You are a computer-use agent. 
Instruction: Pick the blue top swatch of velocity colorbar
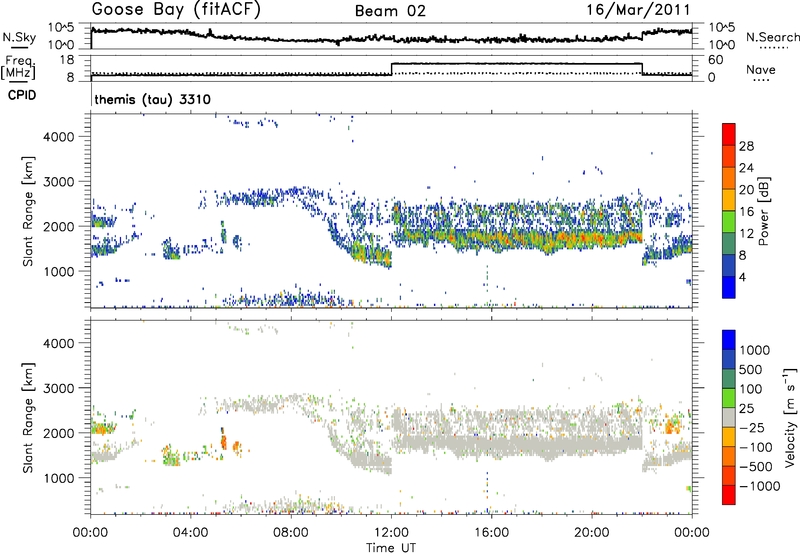[729, 340]
